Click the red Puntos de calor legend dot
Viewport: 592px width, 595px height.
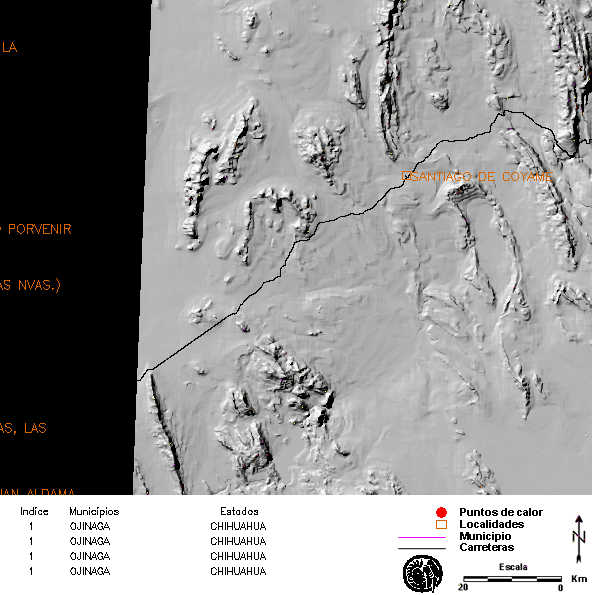click(441, 512)
